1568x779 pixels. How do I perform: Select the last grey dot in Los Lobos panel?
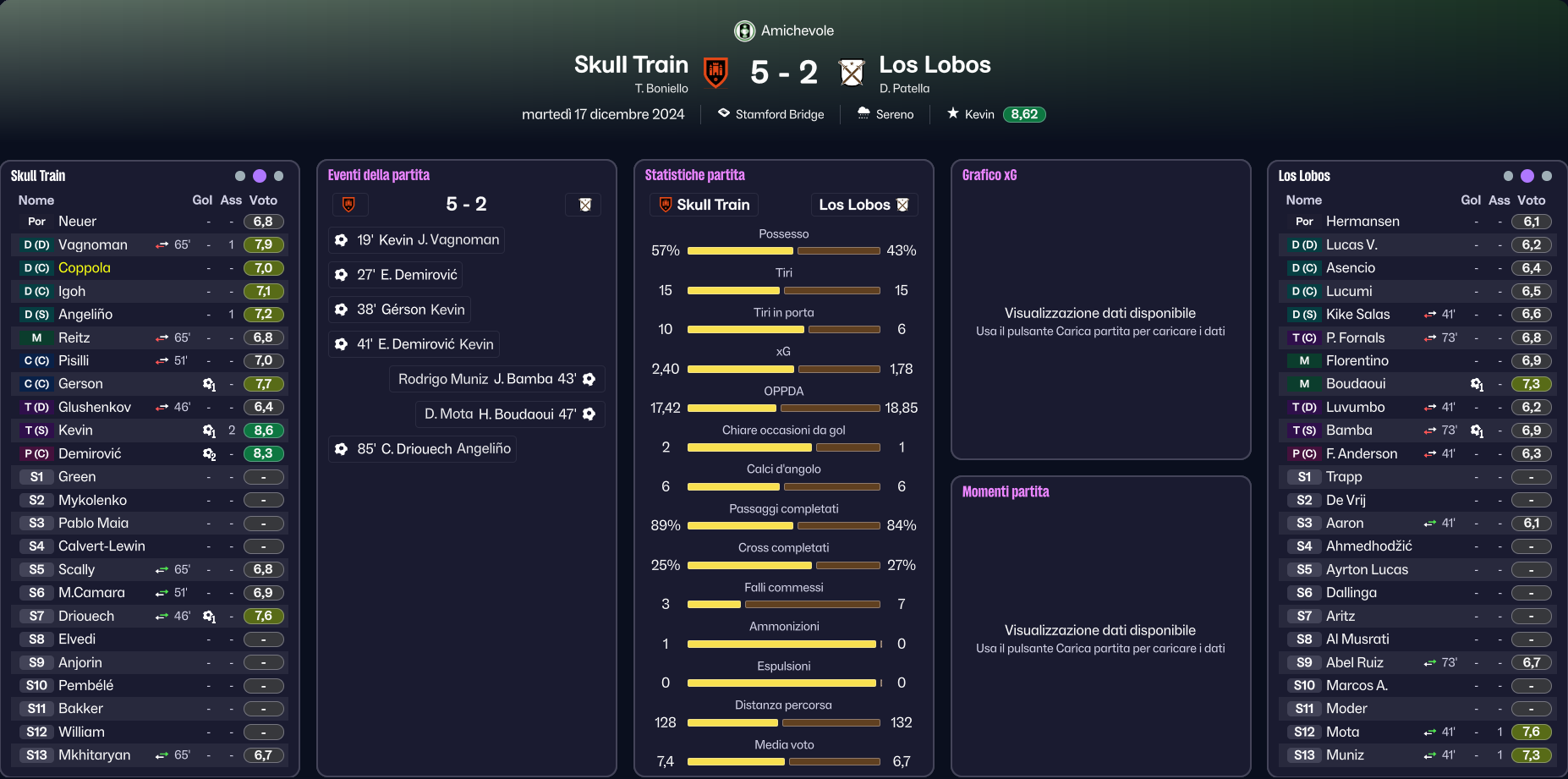tap(1547, 176)
